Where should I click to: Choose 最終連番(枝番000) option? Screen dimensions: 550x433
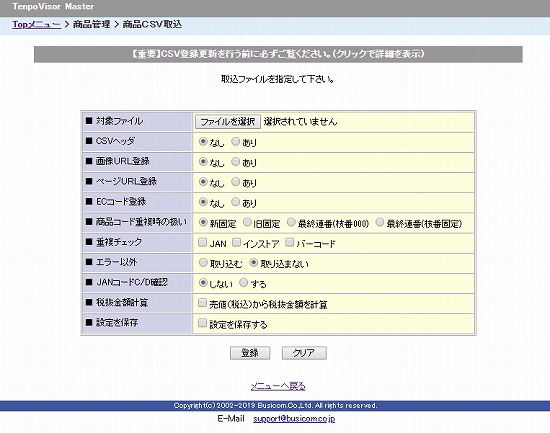291,222
